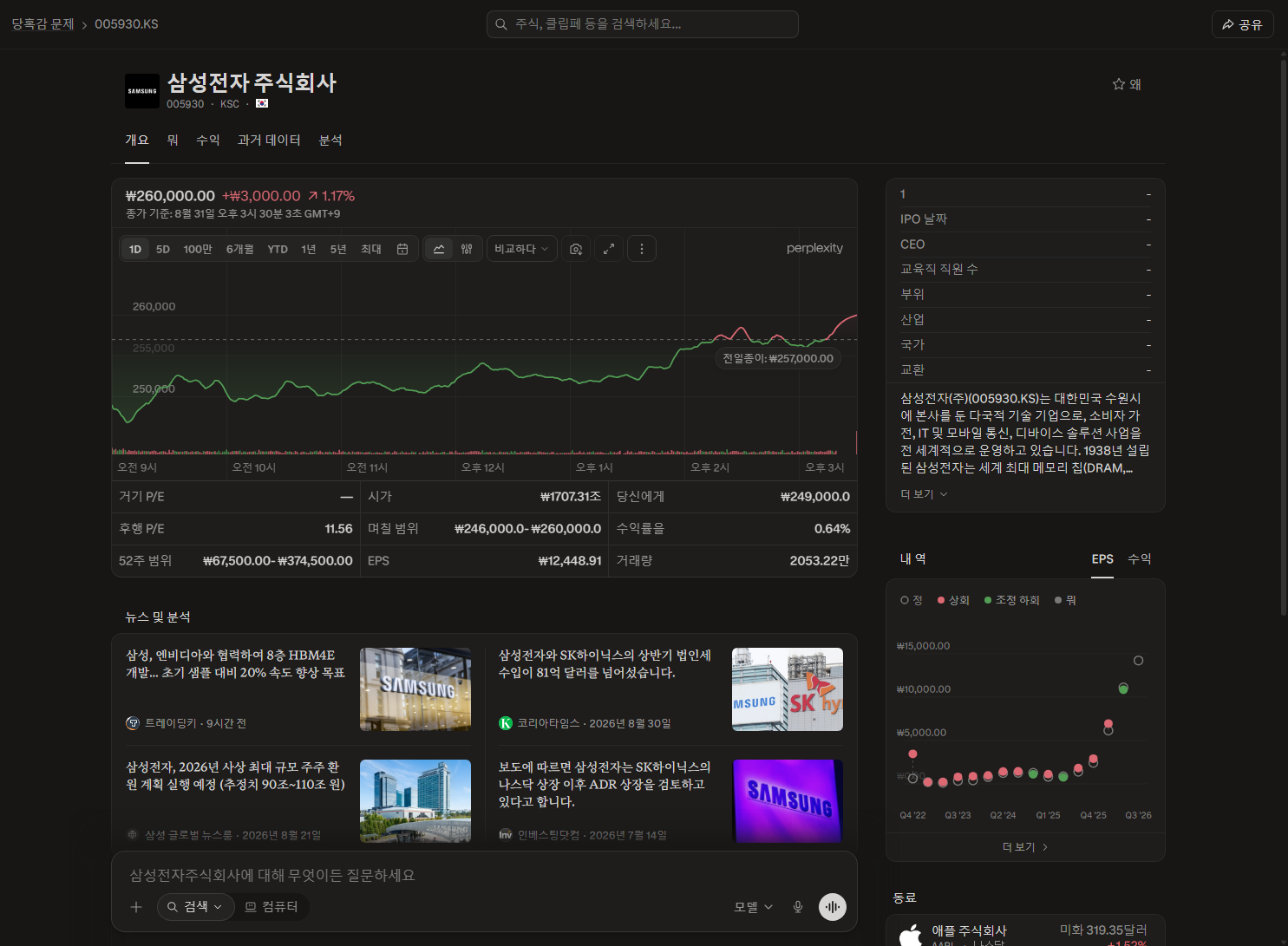Click the green 조정 하회 legend dot

[988, 600]
